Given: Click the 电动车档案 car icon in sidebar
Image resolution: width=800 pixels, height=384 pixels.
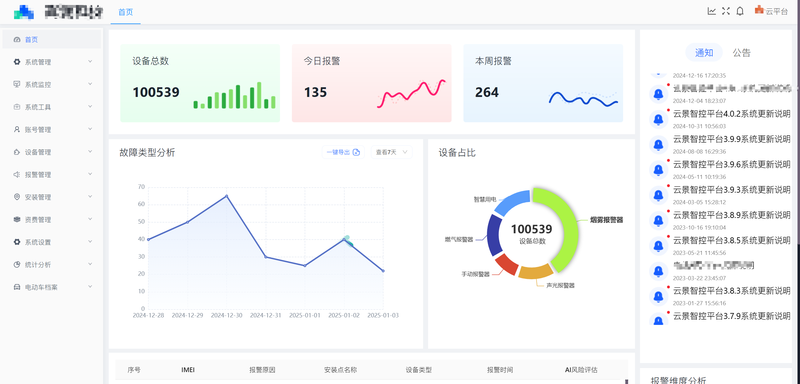Looking at the screenshot, I should click(x=17, y=287).
